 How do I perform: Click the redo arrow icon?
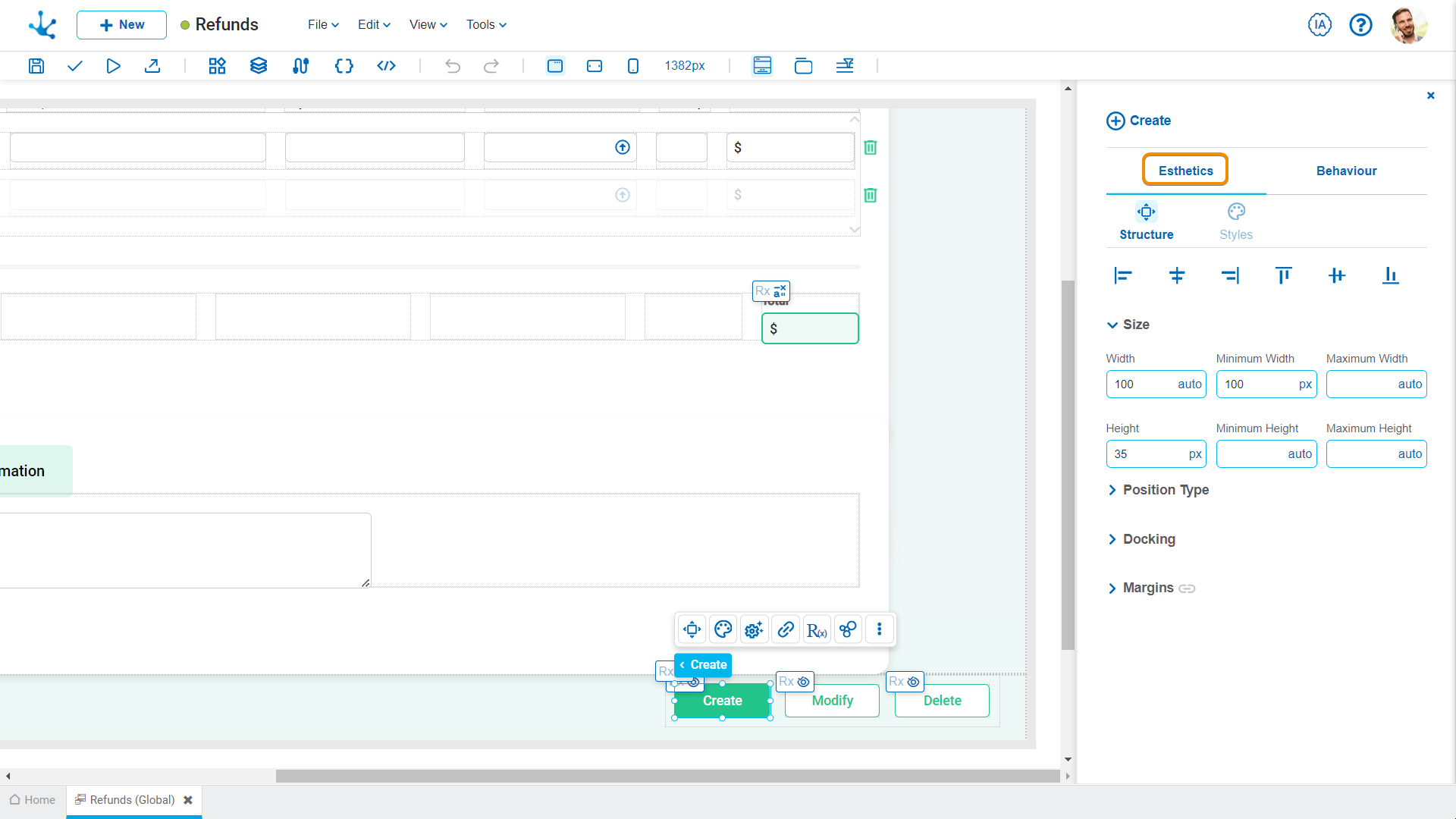pyautogui.click(x=491, y=65)
